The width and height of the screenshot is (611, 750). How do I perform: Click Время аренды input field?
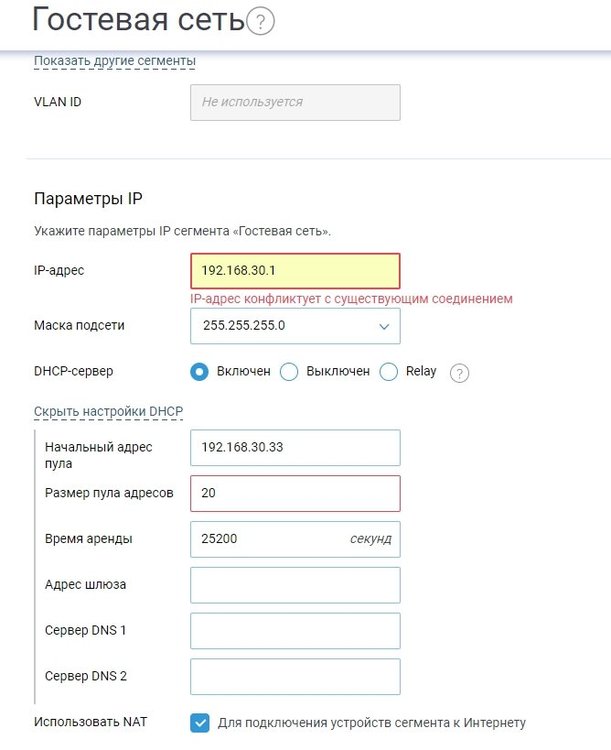pos(295,539)
